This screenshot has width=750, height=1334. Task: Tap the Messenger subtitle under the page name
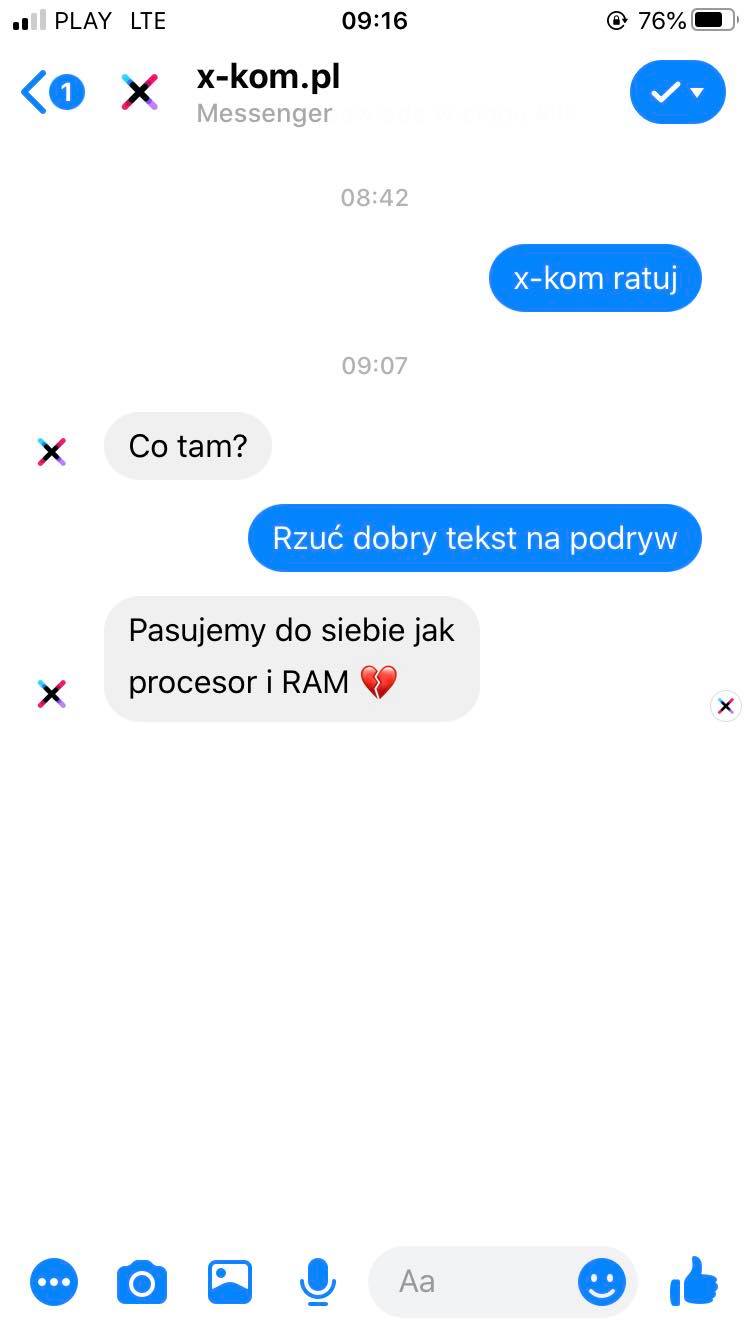point(264,113)
